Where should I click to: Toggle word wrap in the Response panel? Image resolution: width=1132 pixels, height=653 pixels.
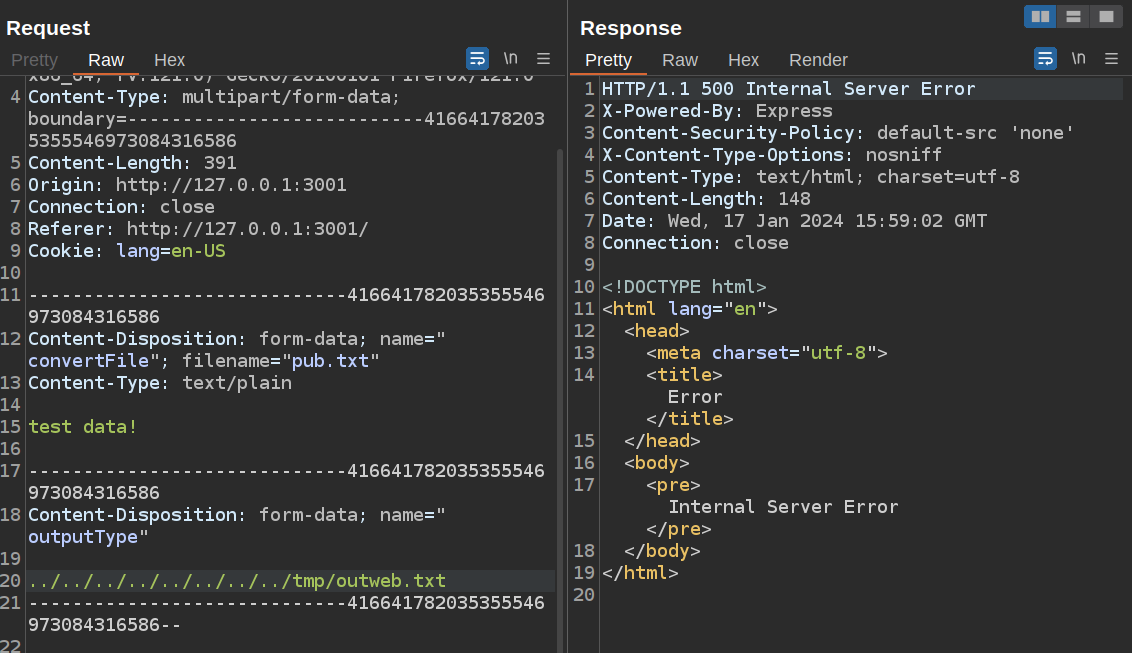[x=1045, y=58]
